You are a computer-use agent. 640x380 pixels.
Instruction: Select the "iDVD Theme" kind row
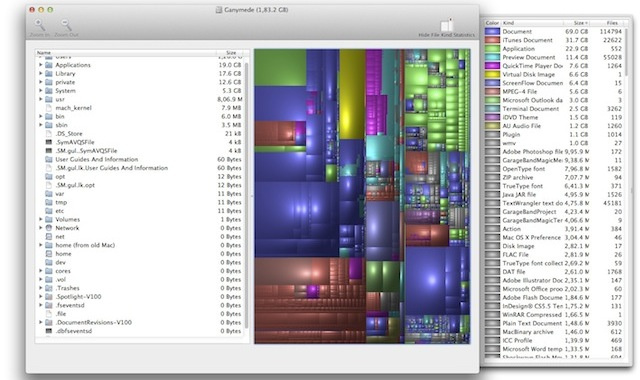tap(554, 117)
